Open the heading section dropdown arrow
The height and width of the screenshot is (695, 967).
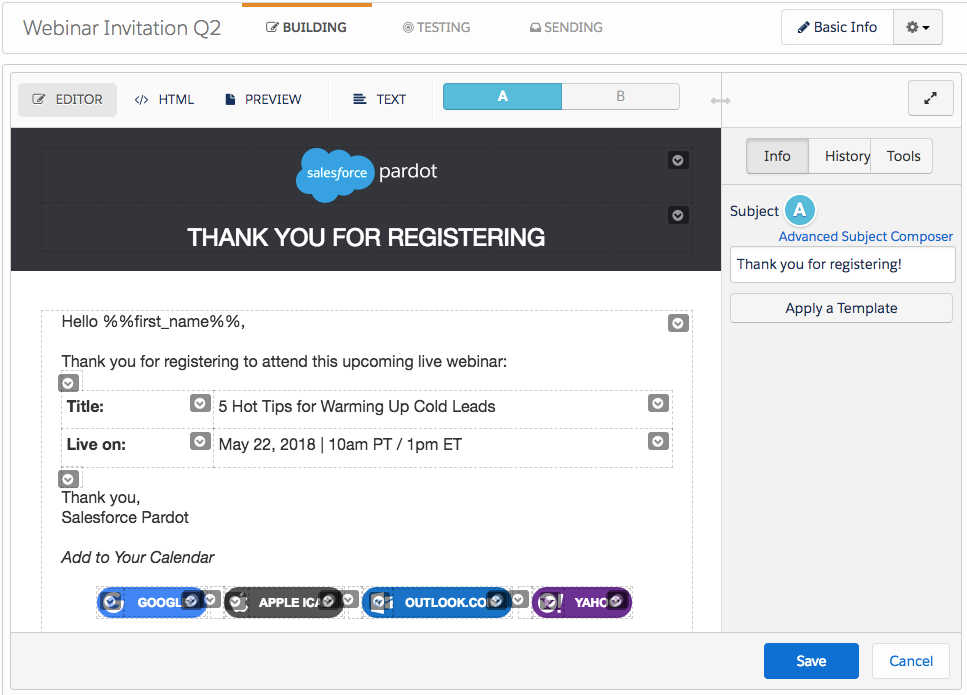coord(678,215)
